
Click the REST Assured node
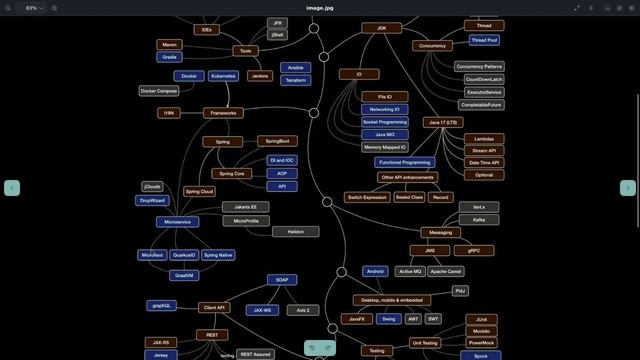256,354
